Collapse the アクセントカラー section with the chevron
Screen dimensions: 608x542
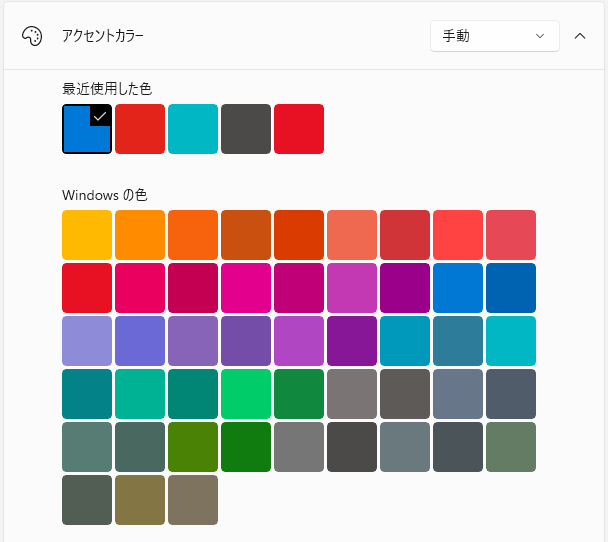tap(580, 36)
